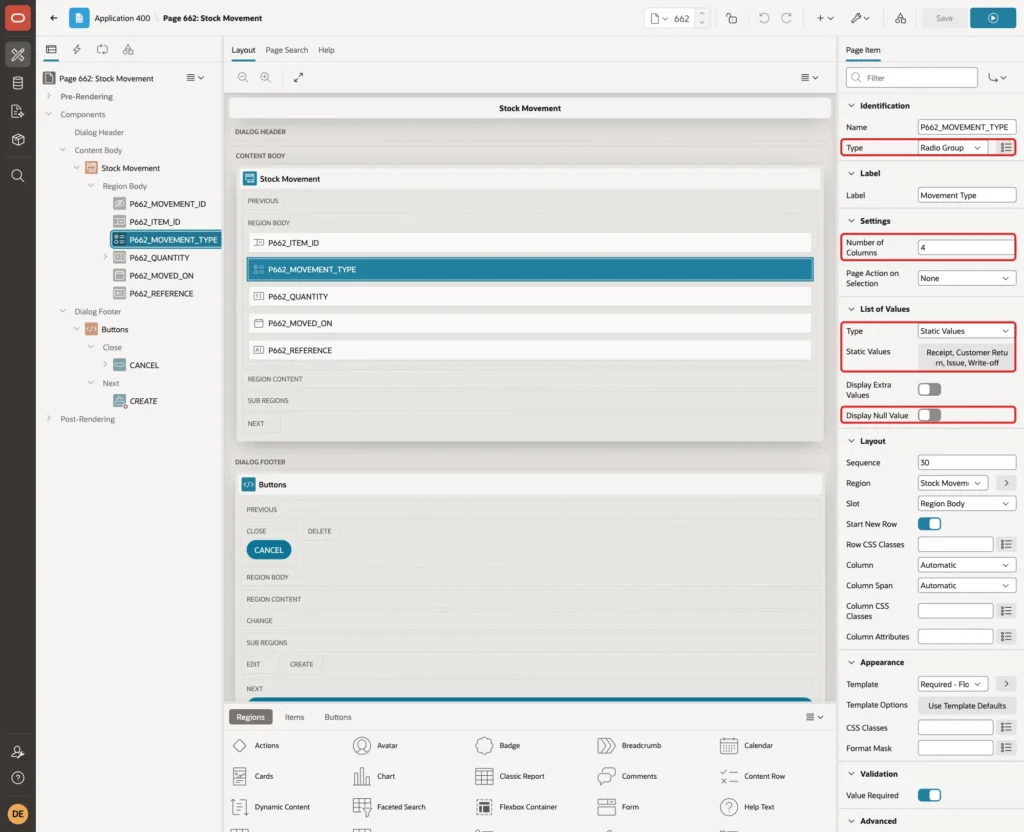
Task: Switch to the Processing tab icon
Action: [x=103, y=50]
